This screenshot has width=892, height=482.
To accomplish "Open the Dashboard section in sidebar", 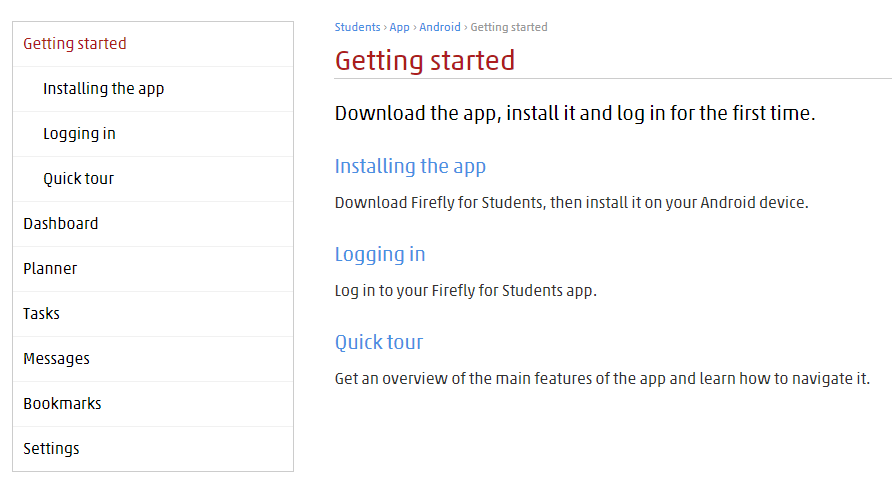I will [x=153, y=224].
